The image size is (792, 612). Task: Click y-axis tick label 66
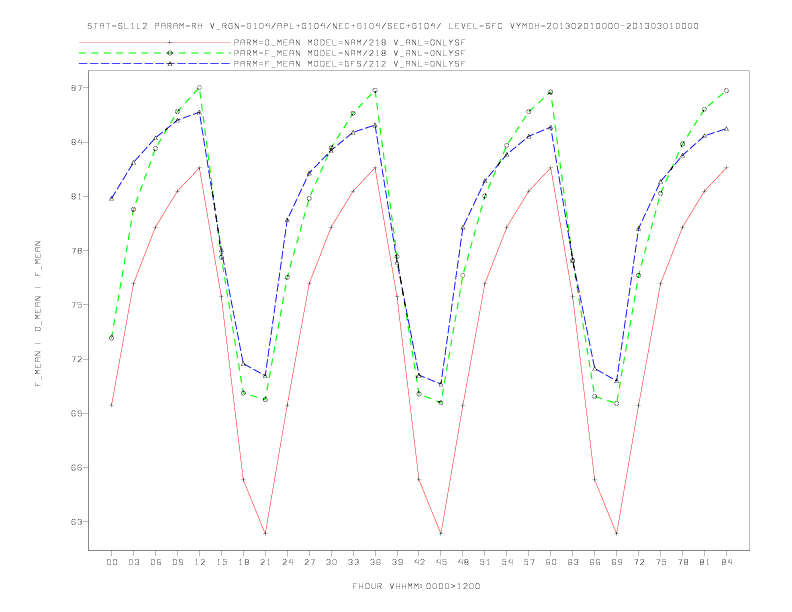pos(76,468)
